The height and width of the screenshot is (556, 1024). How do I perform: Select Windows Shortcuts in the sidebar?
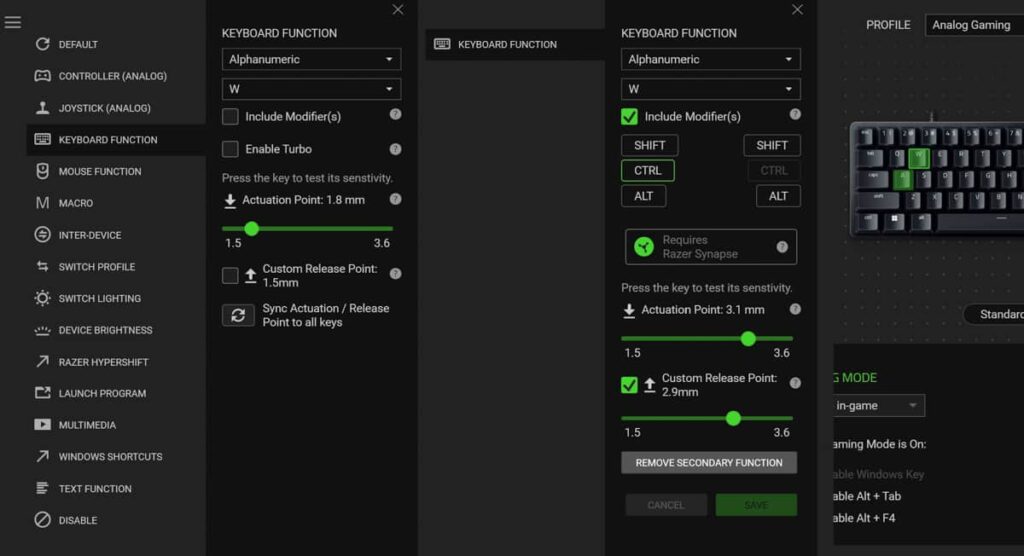click(110, 457)
